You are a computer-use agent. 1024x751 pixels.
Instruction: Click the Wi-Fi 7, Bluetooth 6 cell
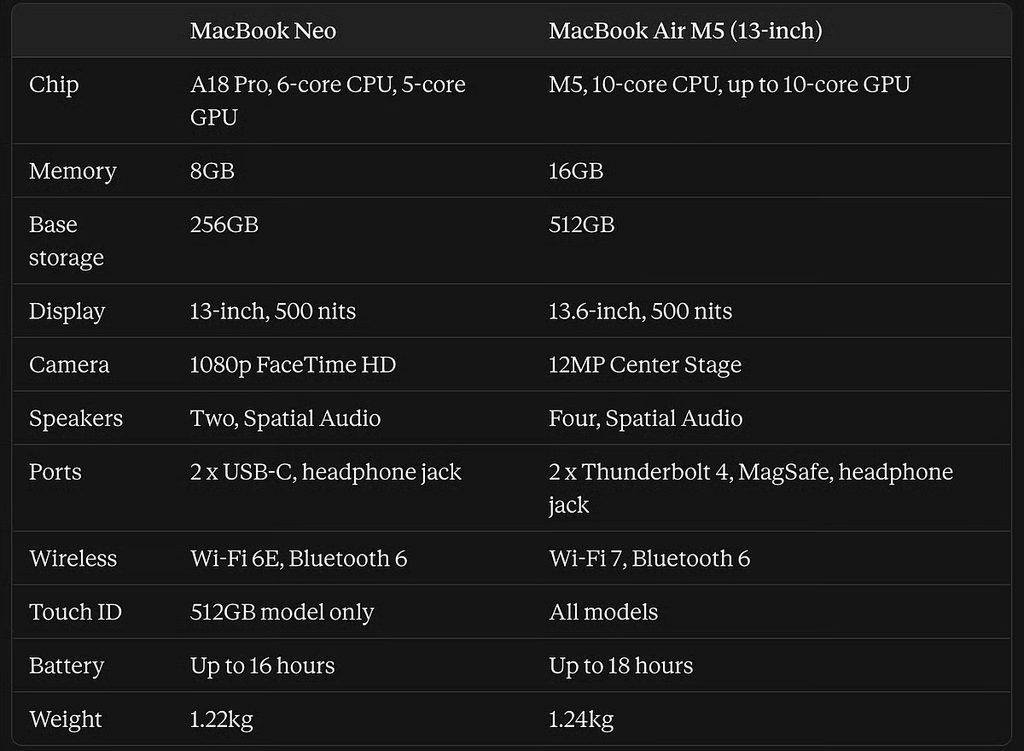[649, 558]
